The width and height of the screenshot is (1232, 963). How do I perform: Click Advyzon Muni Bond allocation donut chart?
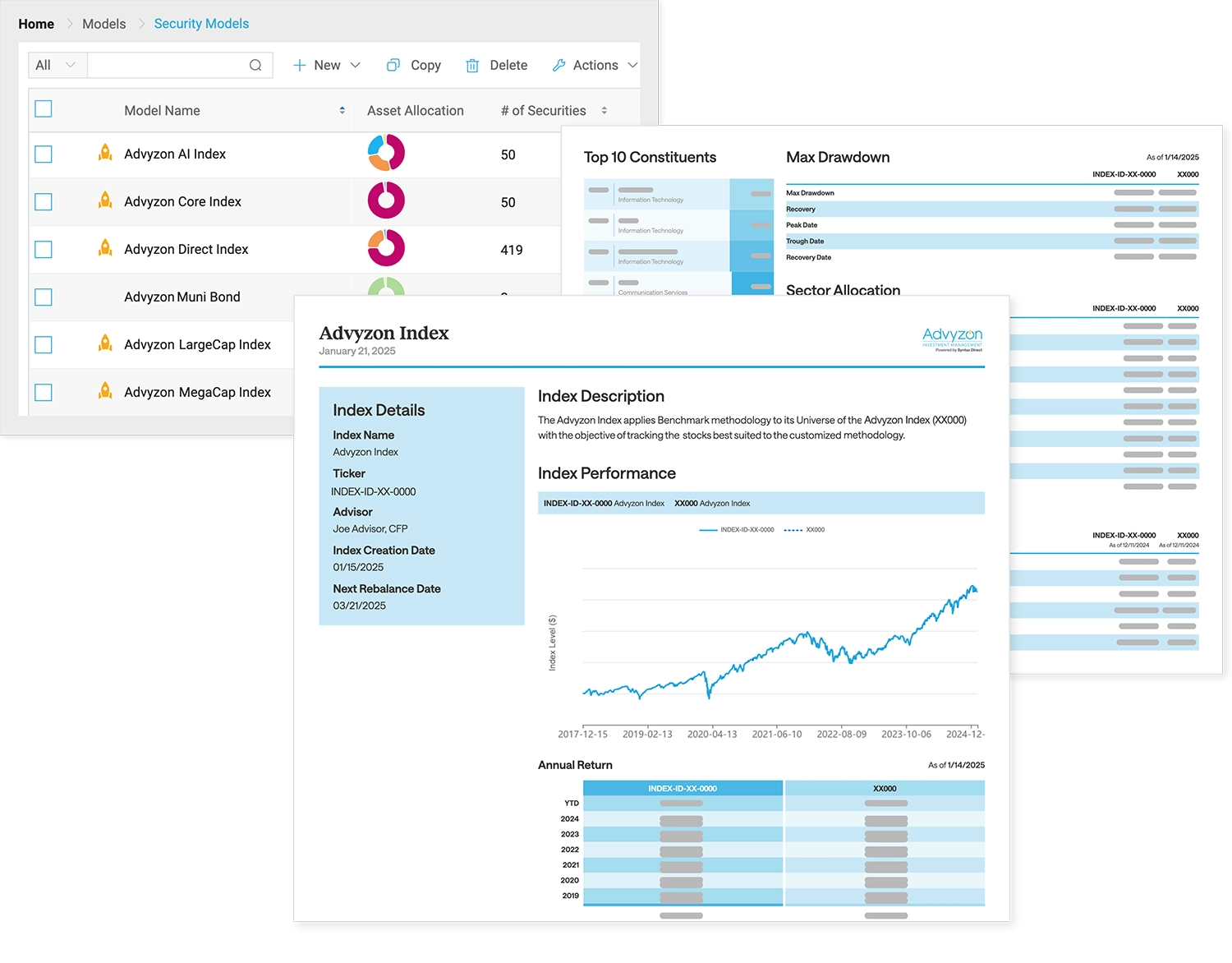(386, 286)
